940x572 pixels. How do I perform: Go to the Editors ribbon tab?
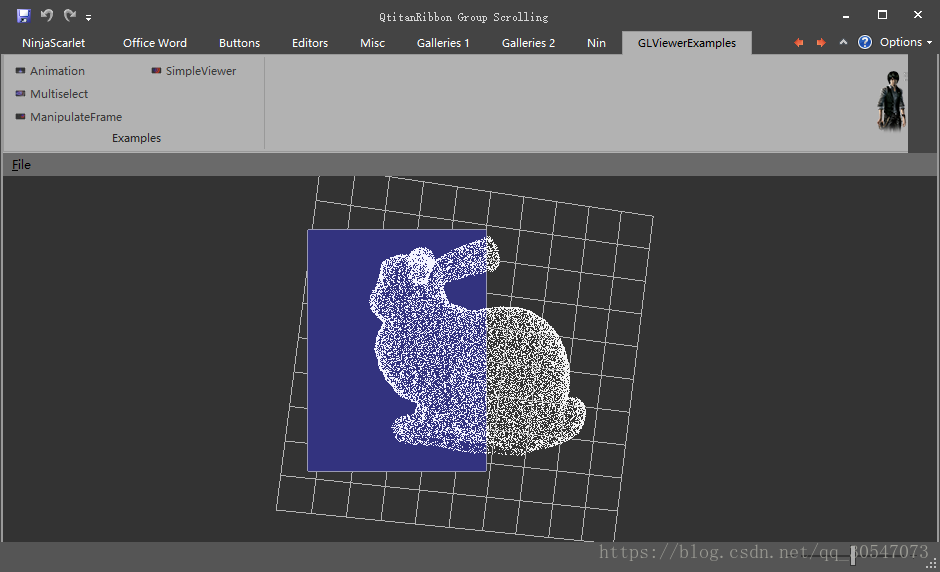310,43
